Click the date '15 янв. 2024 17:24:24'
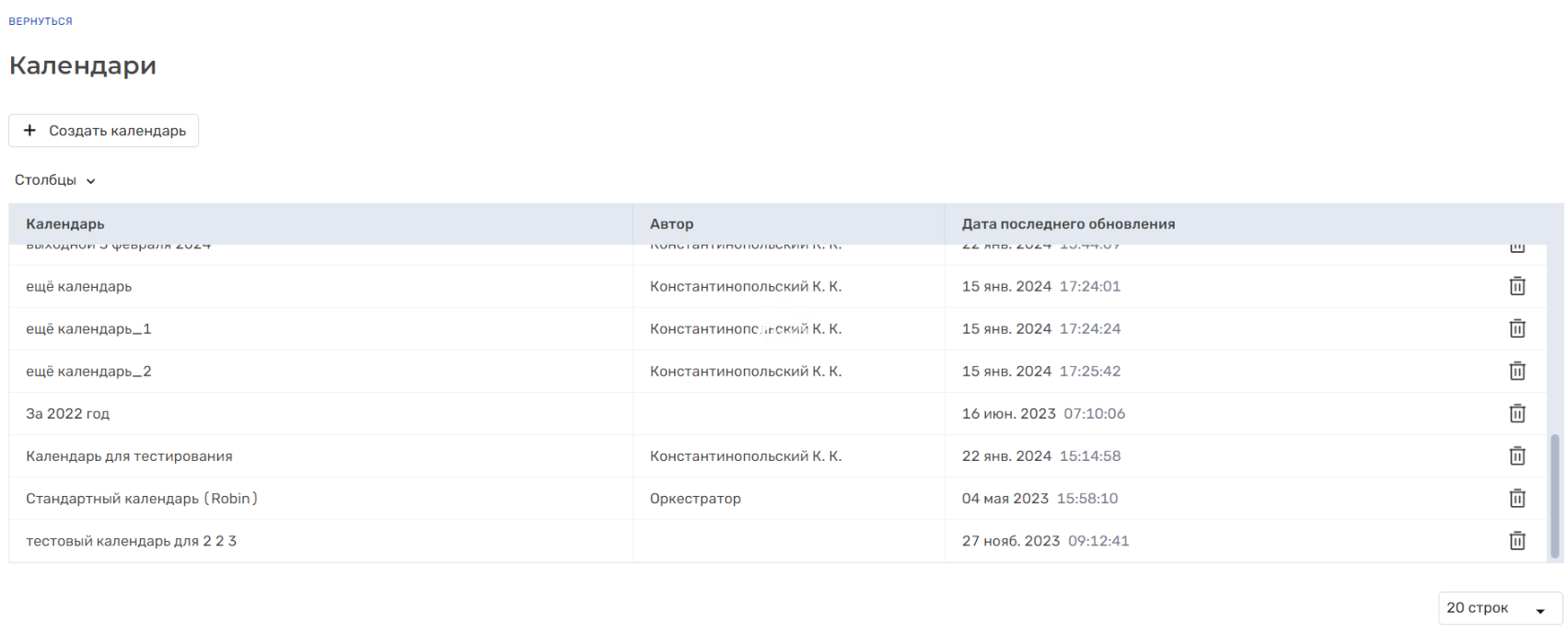1568x633 pixels. (x=1041, y=328)
